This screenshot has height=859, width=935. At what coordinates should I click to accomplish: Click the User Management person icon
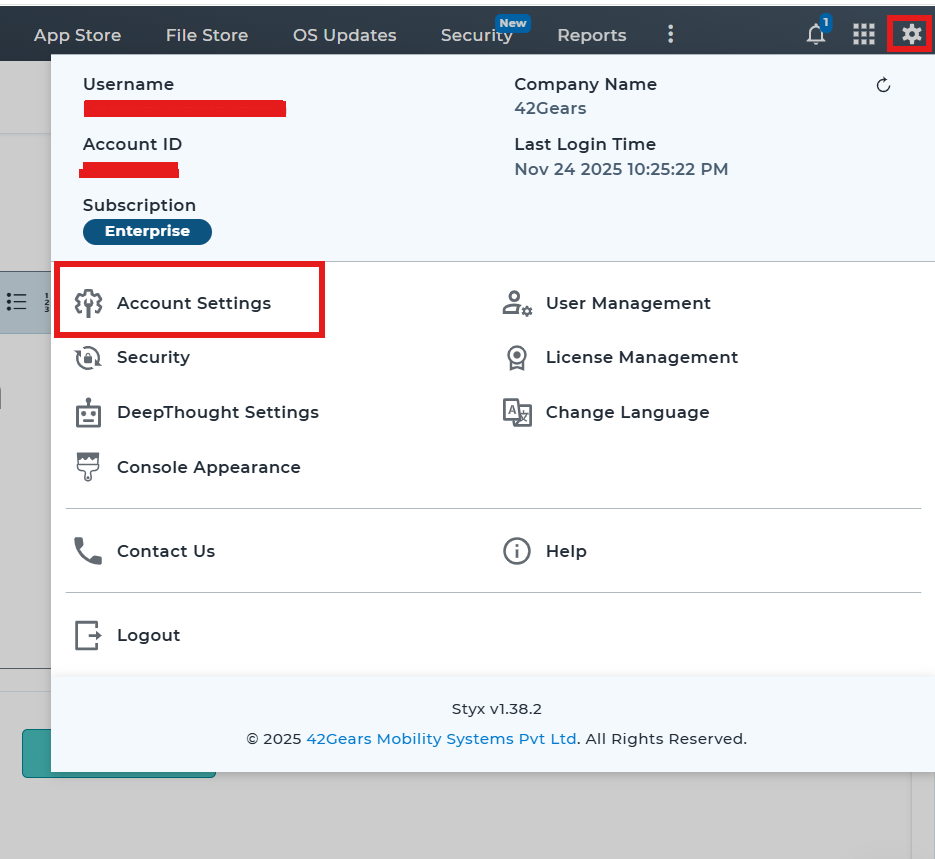pyautogui.click(x=516, y=303)
